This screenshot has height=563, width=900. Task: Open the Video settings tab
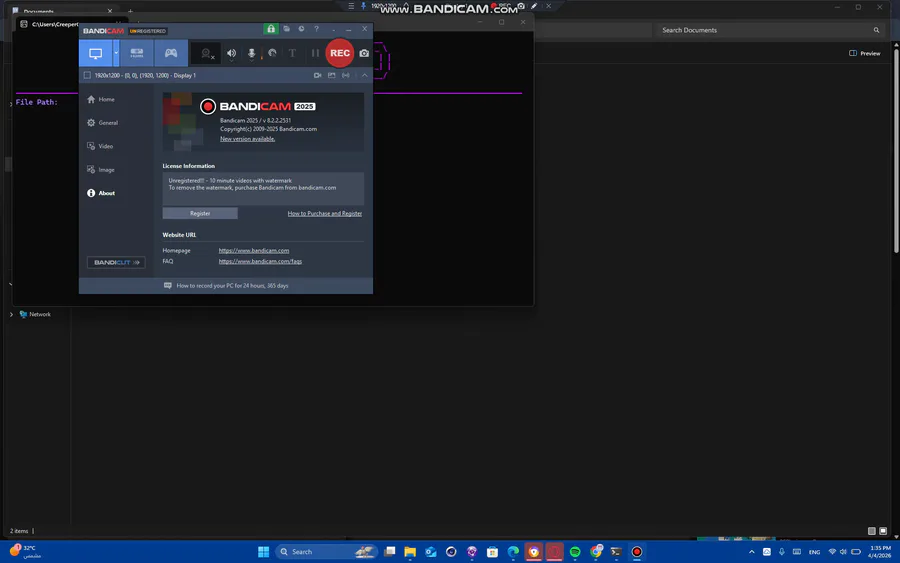(100, 146)
